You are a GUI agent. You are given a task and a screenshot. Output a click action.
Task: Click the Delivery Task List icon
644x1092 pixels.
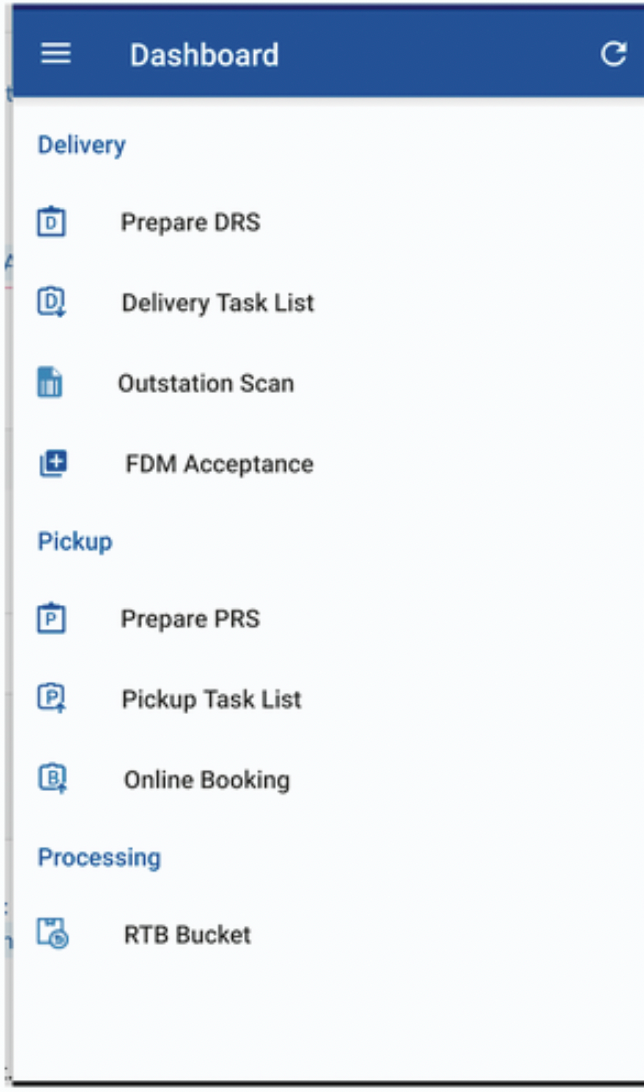click(51, 302)
